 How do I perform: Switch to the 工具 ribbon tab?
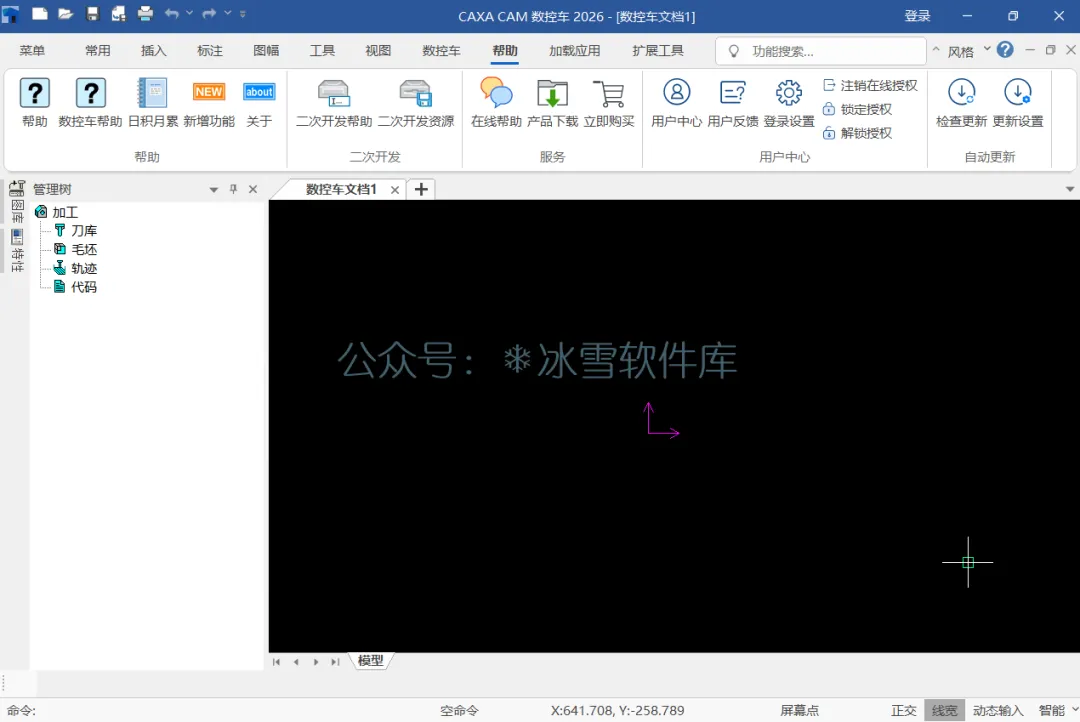coord(322,51)
